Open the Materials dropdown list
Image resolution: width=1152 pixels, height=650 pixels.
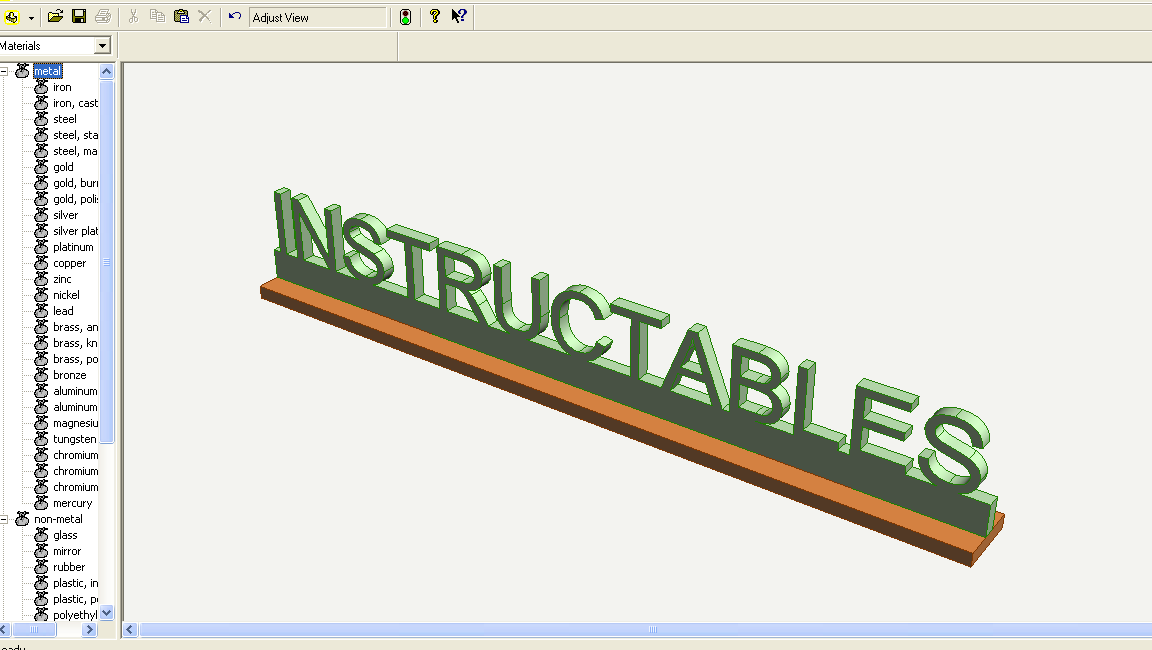pyautogui.click(x=102, y=46)
